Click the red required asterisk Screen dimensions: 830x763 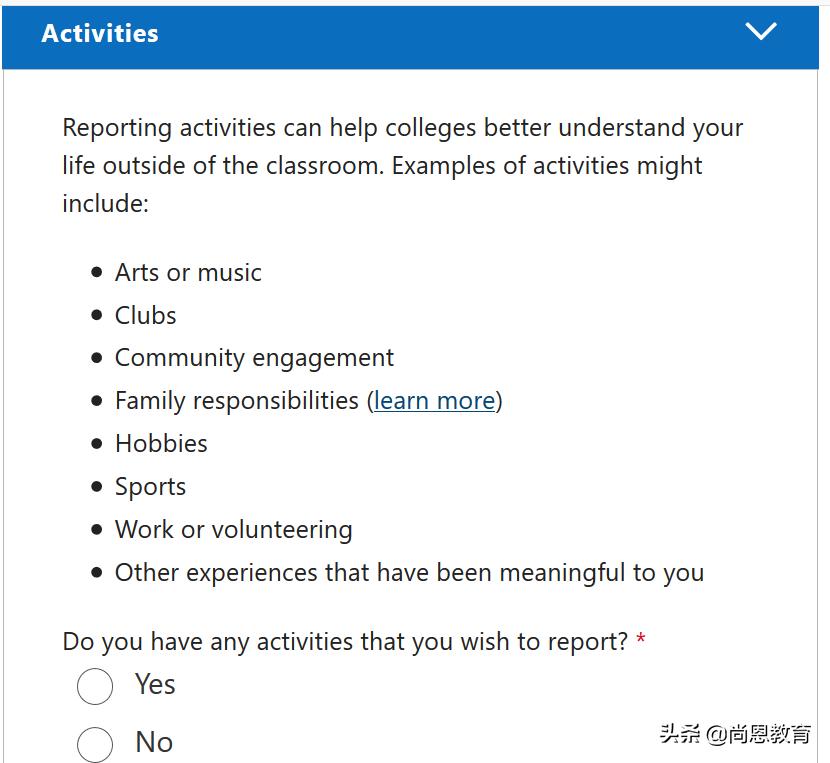click(x=640, y=638)
